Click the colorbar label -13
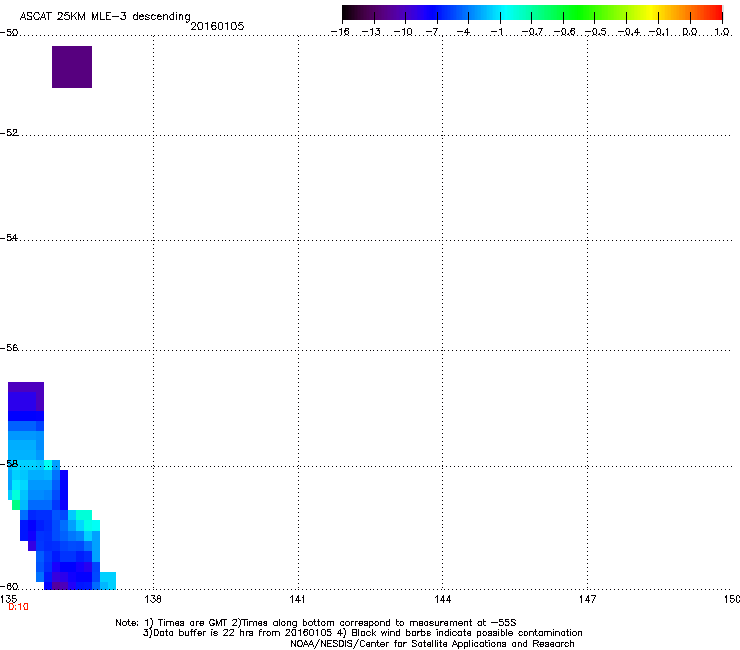 pos(371,32)
